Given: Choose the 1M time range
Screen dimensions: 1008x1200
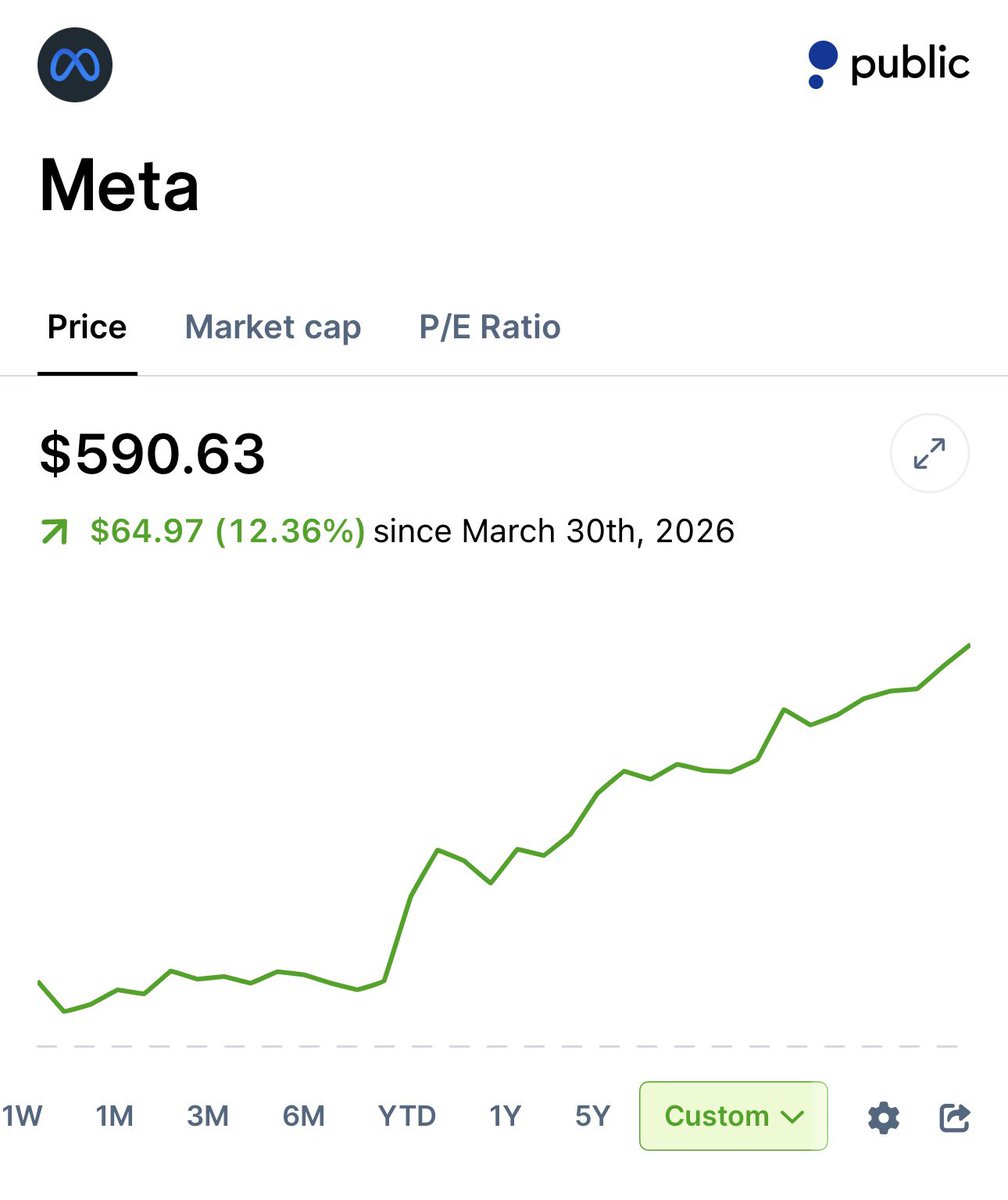Looking at the screenshot, I should click(x=115, y=1116).
